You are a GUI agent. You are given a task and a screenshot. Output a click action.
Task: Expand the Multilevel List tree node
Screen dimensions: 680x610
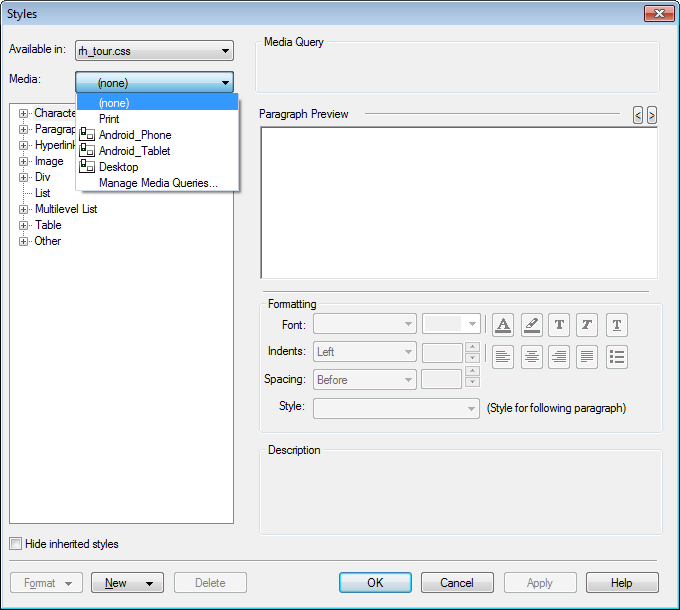click(23, 209)
